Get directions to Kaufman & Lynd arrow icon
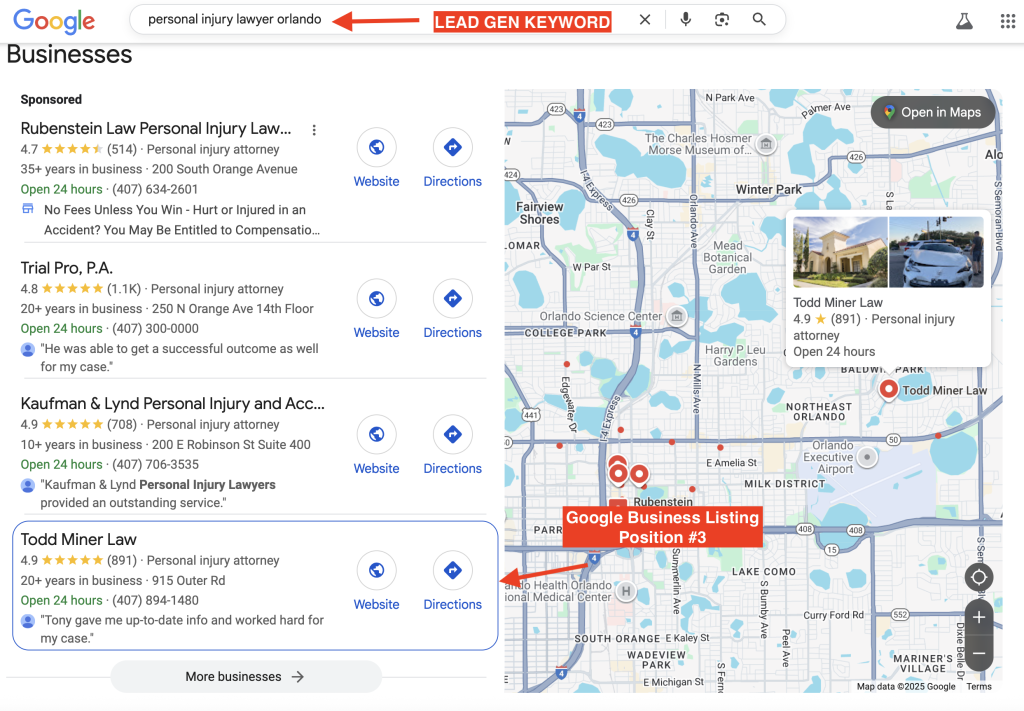This screenshot has height=711, width=1024. (453, 434)
